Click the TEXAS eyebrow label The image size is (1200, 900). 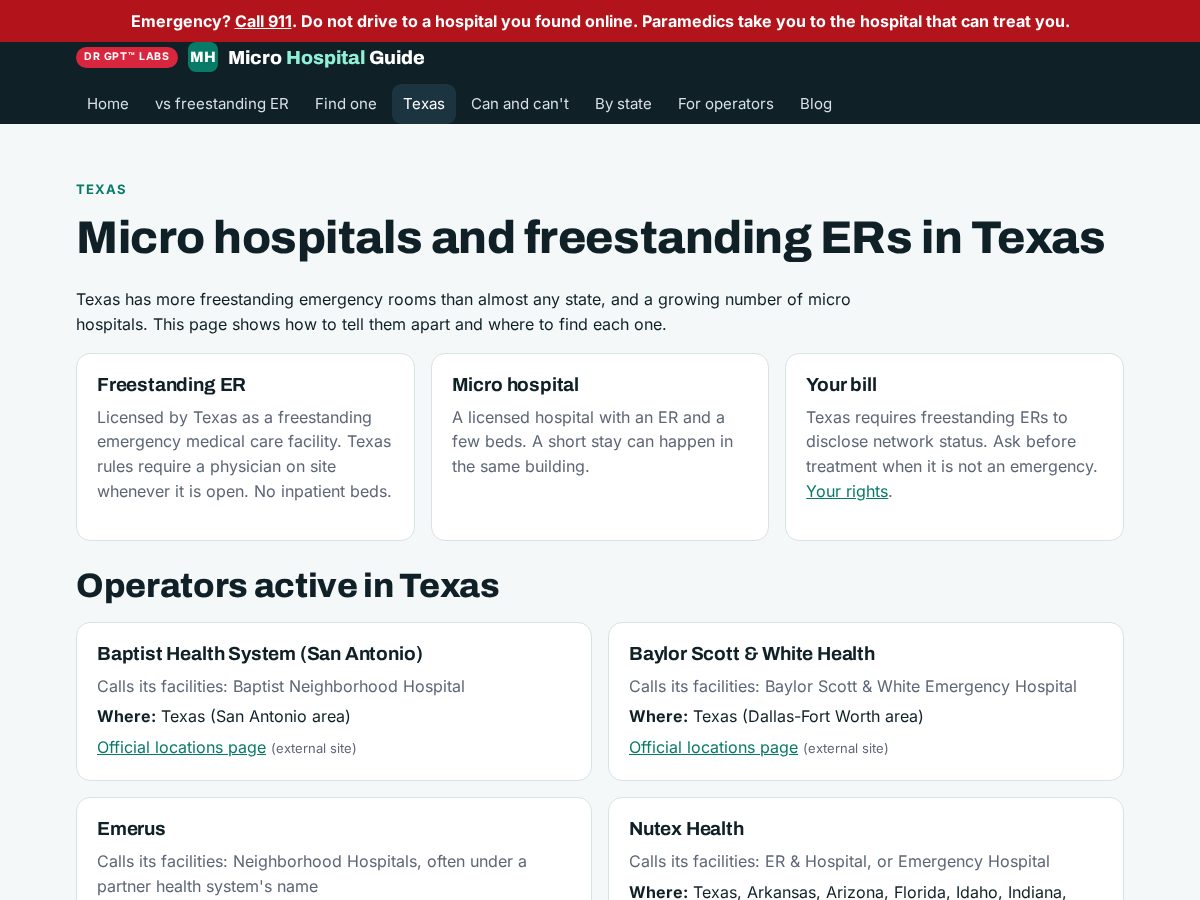click(x=101, y=189)
